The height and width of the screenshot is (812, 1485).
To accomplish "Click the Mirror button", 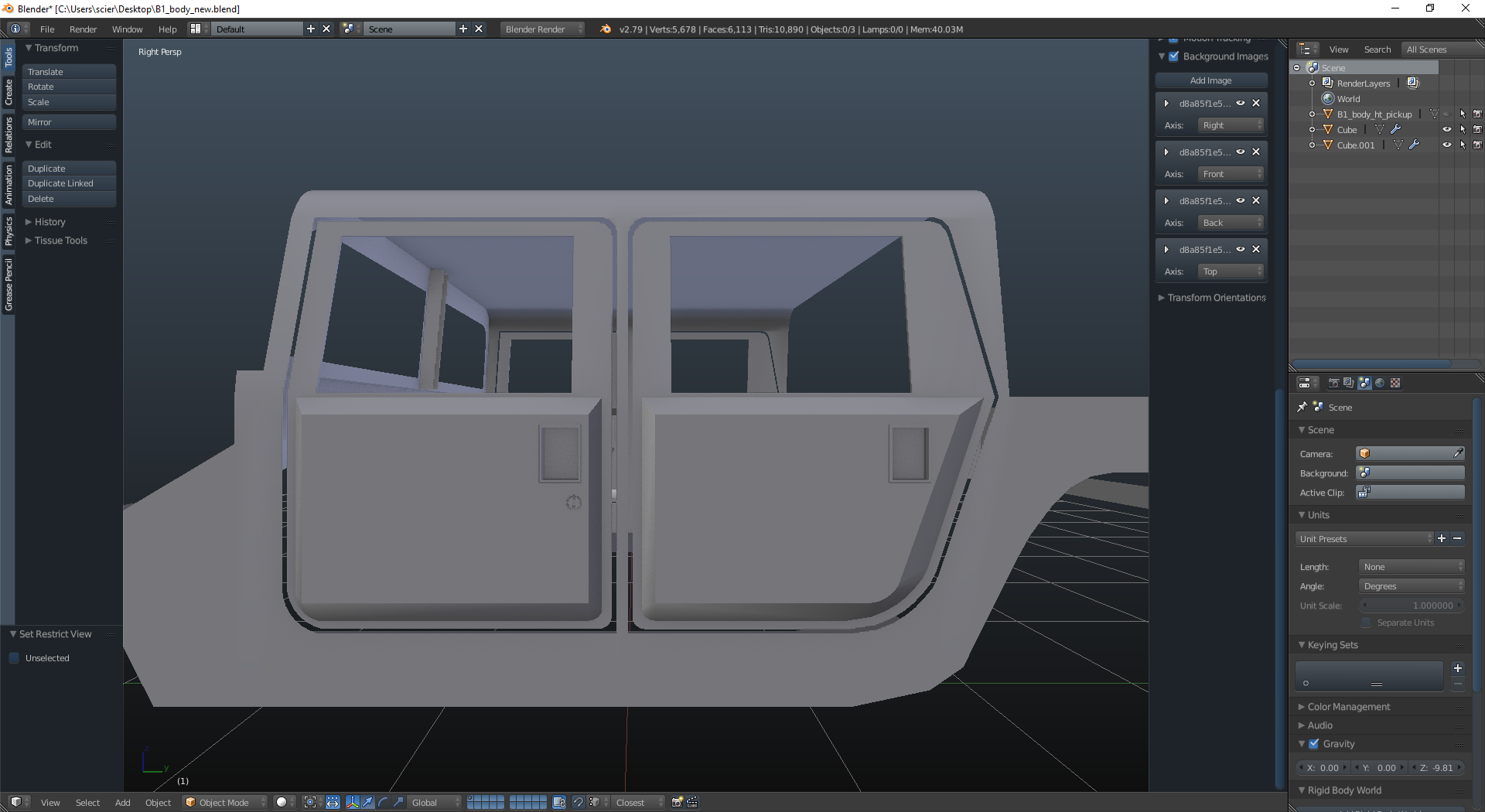I will [70, 121].
